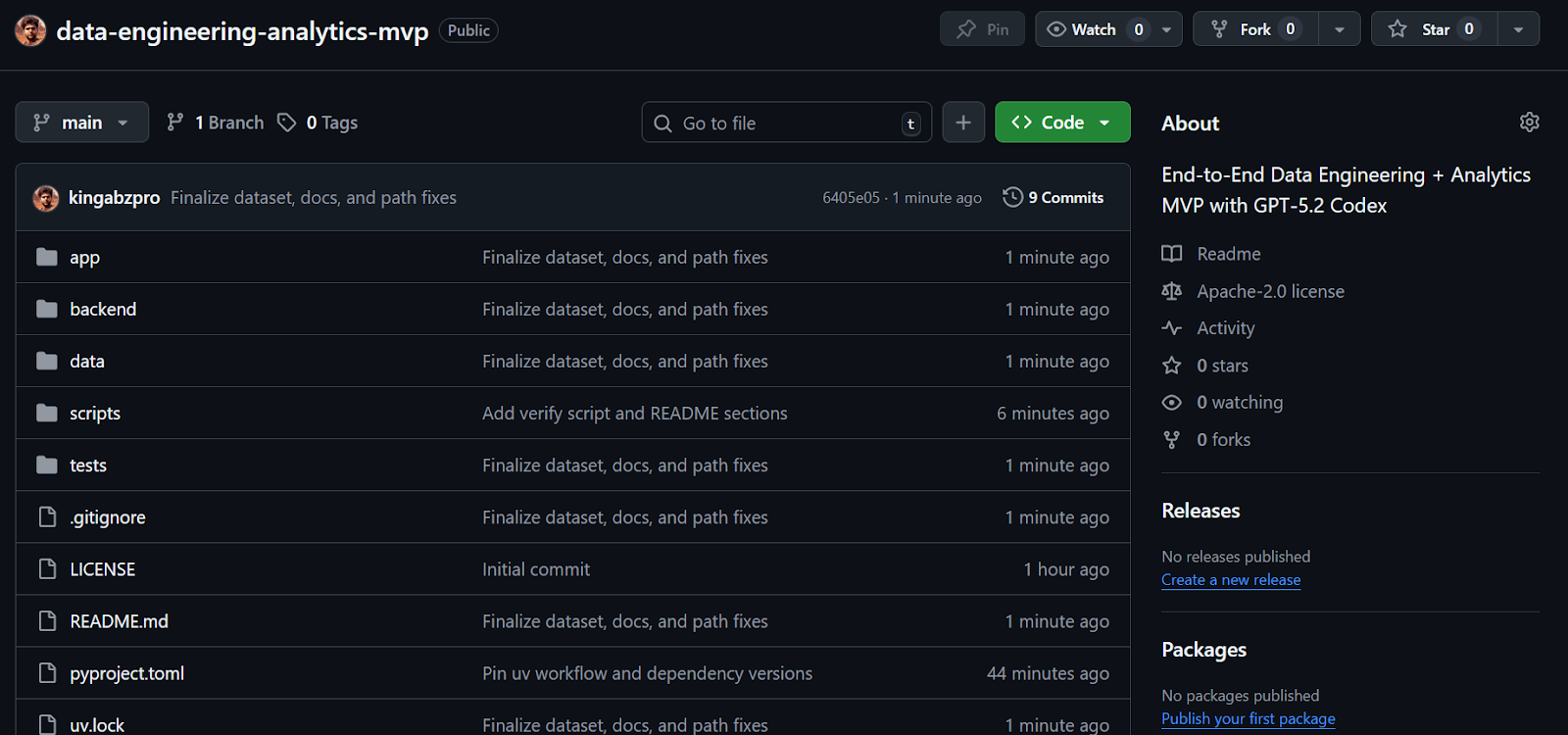This screenshot has width=1568, height=735.
Task: Click the pulse icon beside Activity
Action: [1171, 328]
